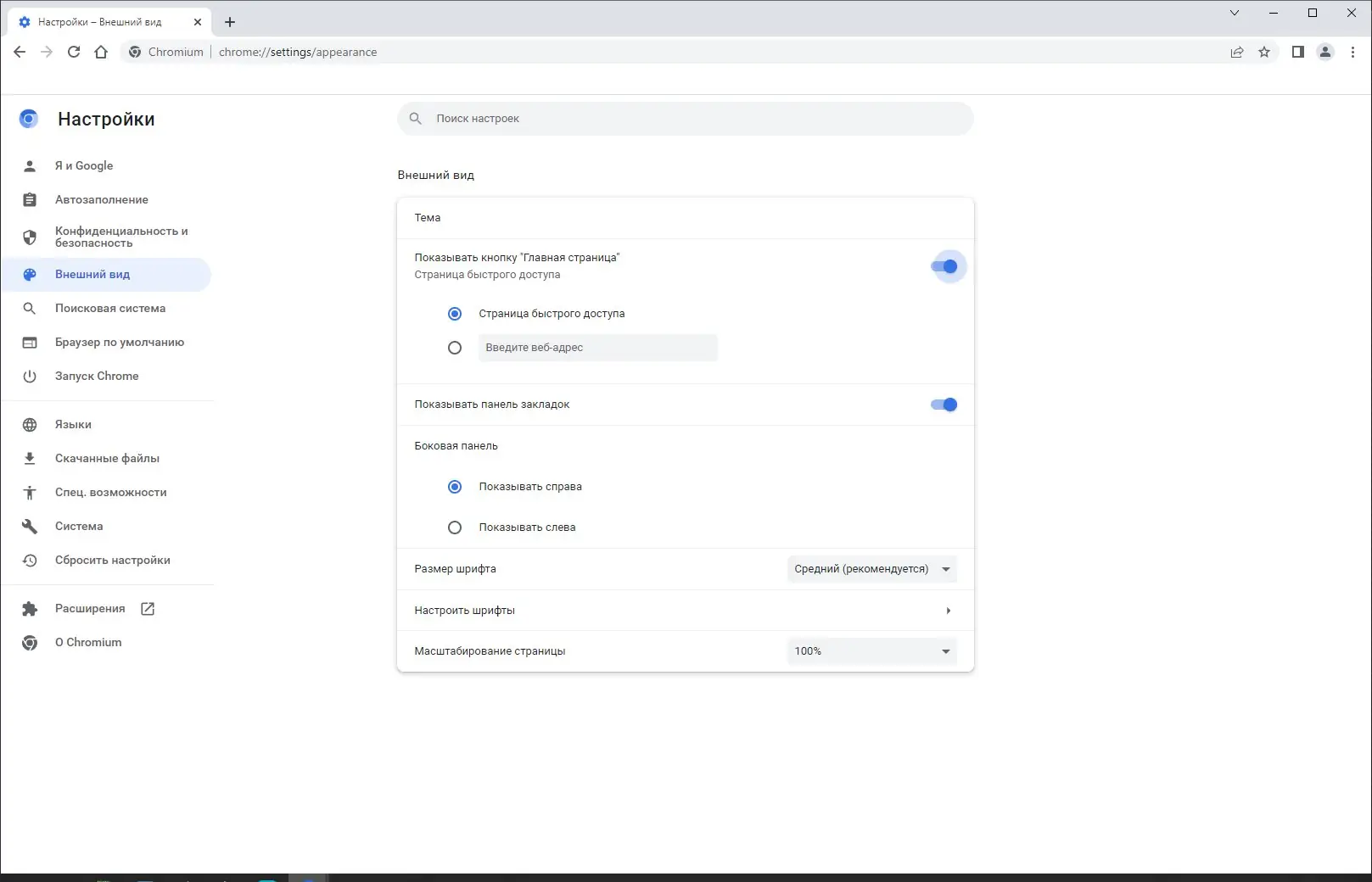The height and width of the screenshot is (882, 1372).
Task: Open the Chromium three-dot menu
Action: click(1352, 52)
